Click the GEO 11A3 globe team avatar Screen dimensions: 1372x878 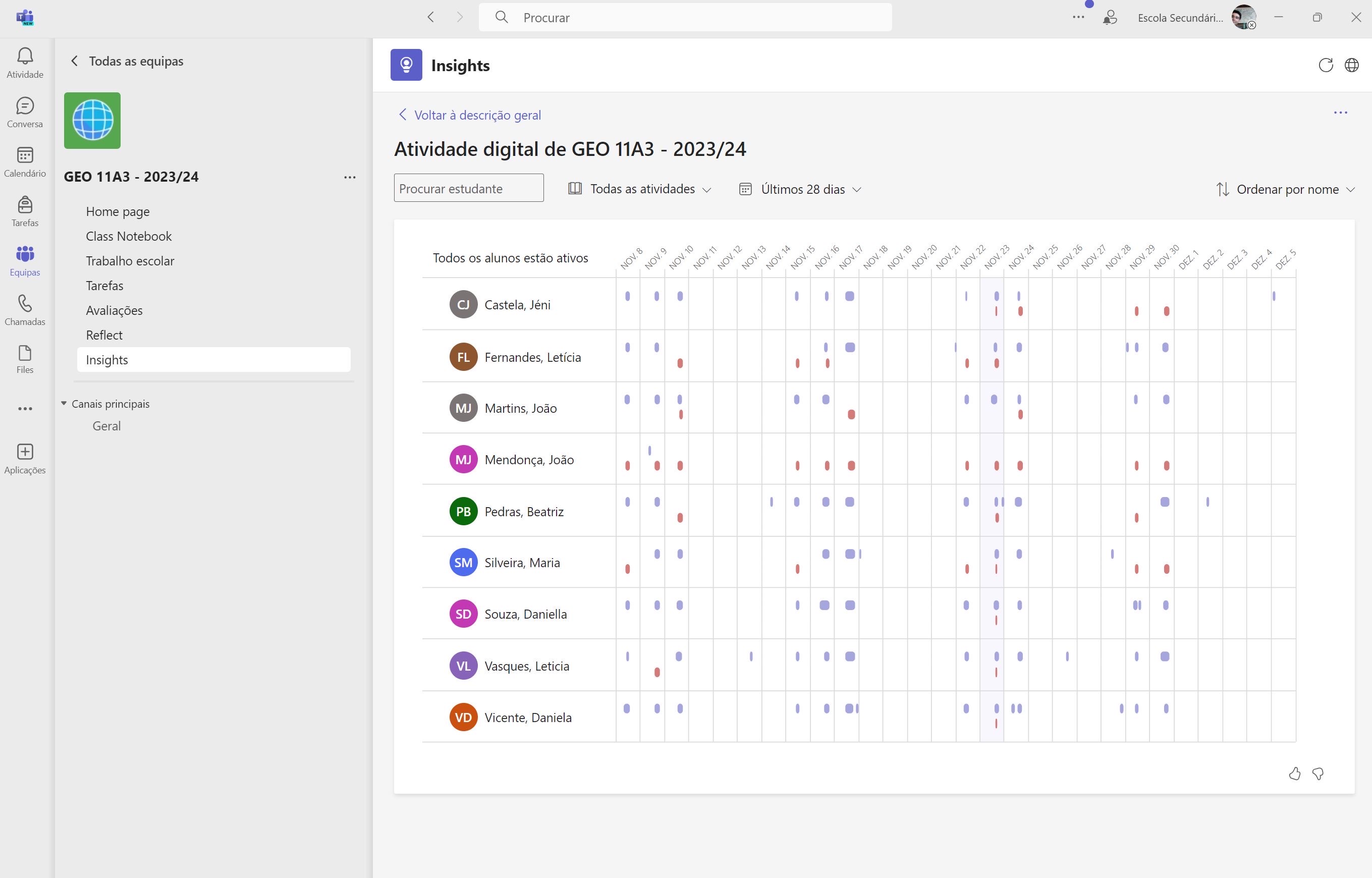pos(92,120)
